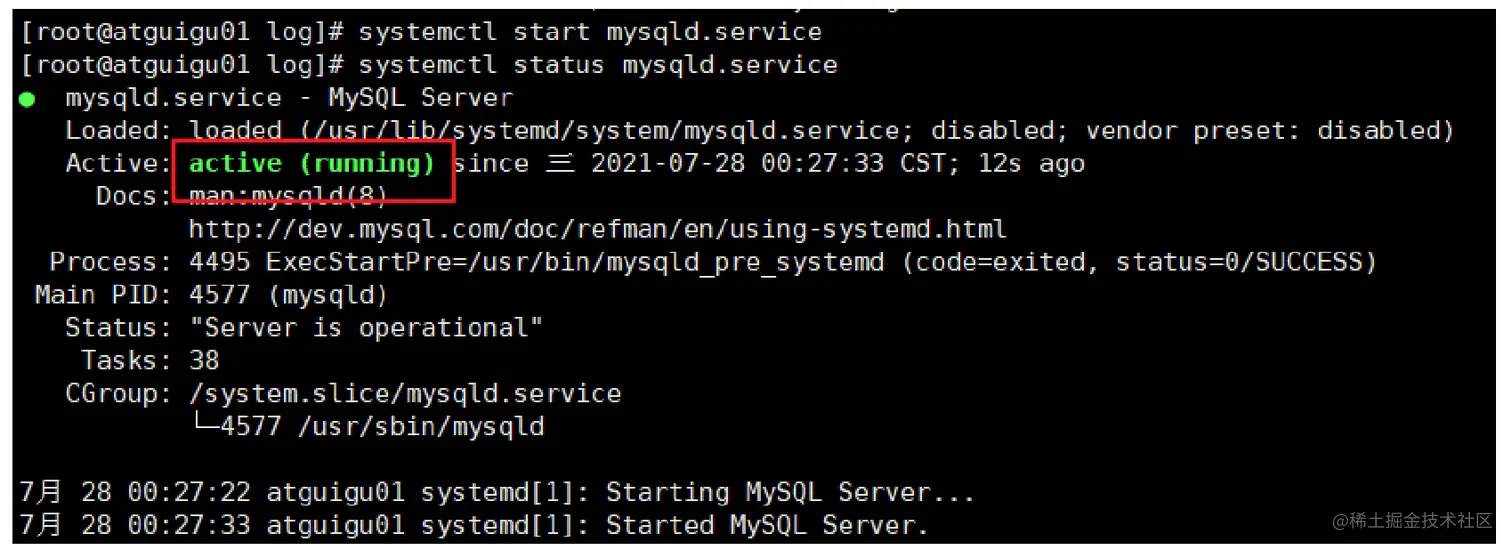Click the highlighted 'active (running)' status text

312,164
